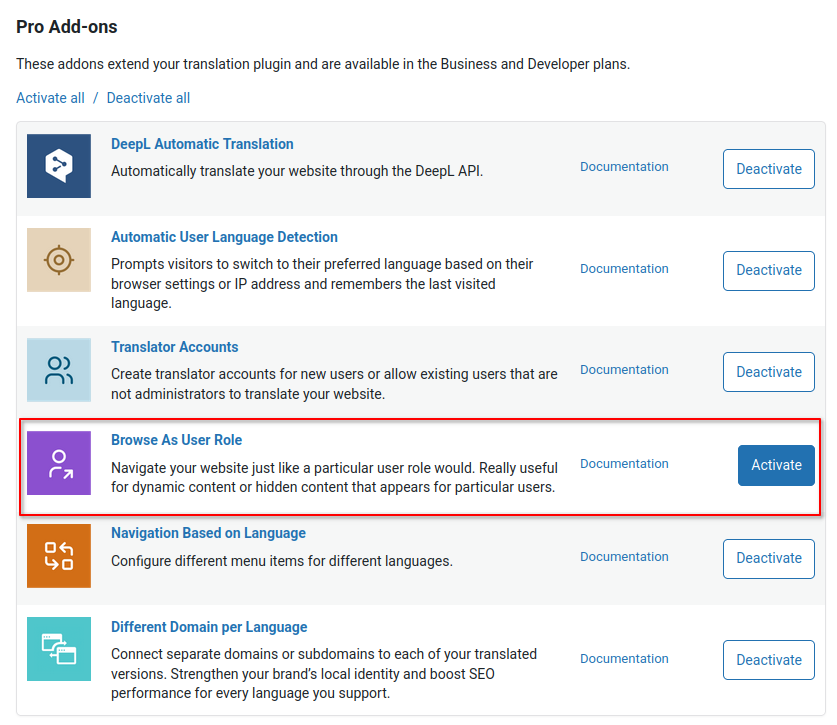Image resolution: width=837 pixels, height=725 pixels.
Task: Open the DeepL Automatic Translation add-on page
Action: click(x=202, y=144)
